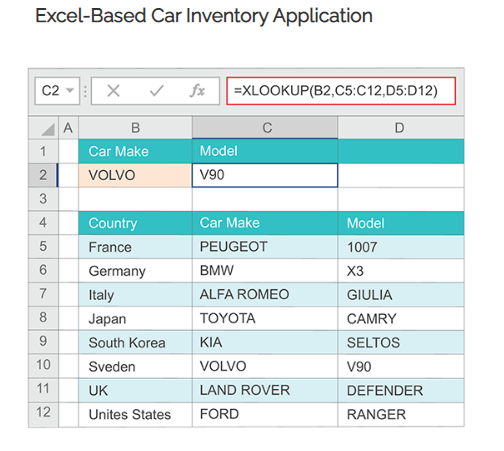This screenshot has width=504, height=451.
Task: Click the Name Box showing C2
Action: (57, 91)
